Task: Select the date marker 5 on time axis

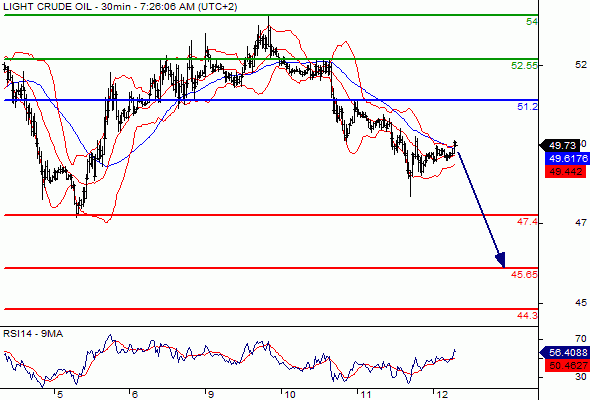Action: click(60, 394)
